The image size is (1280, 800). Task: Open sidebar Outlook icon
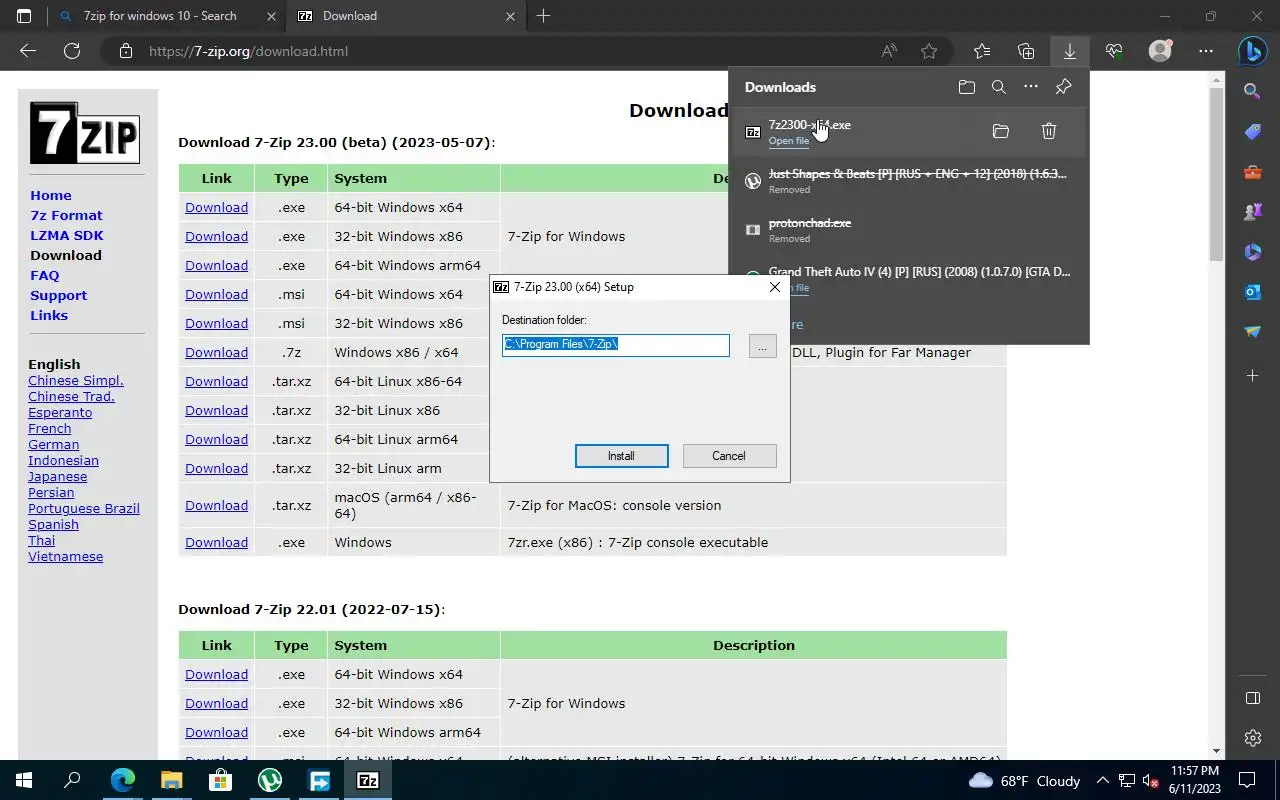[1252, 292]
